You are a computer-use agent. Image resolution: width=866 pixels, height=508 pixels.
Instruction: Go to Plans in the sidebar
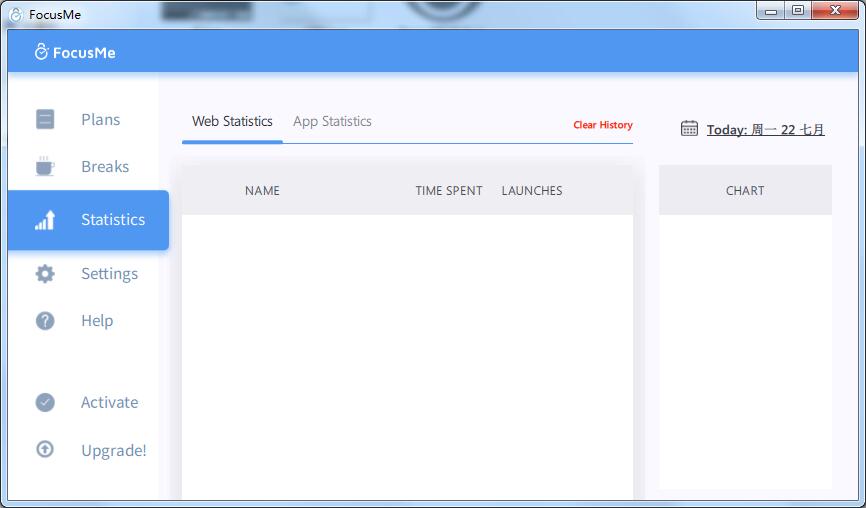pyautogui.click(x=101, y=119)
